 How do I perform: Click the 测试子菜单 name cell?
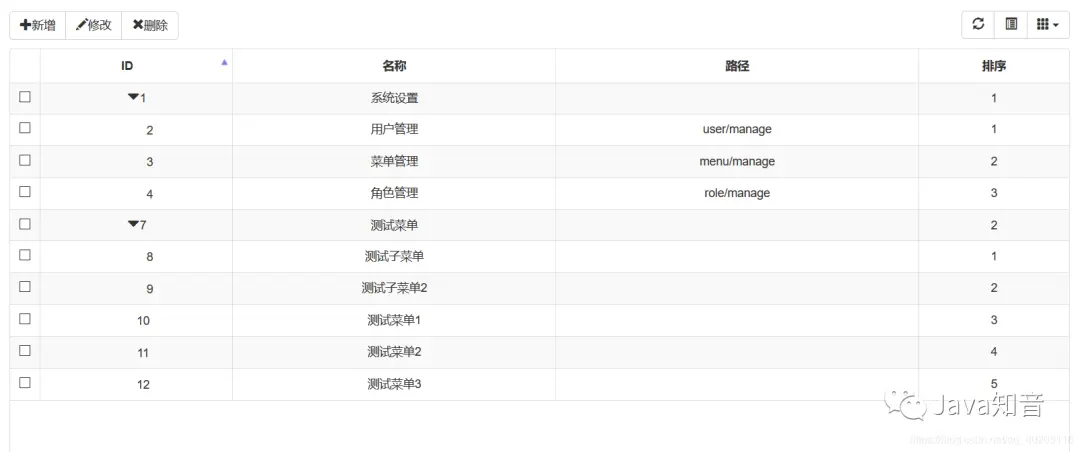pos(394,256)
